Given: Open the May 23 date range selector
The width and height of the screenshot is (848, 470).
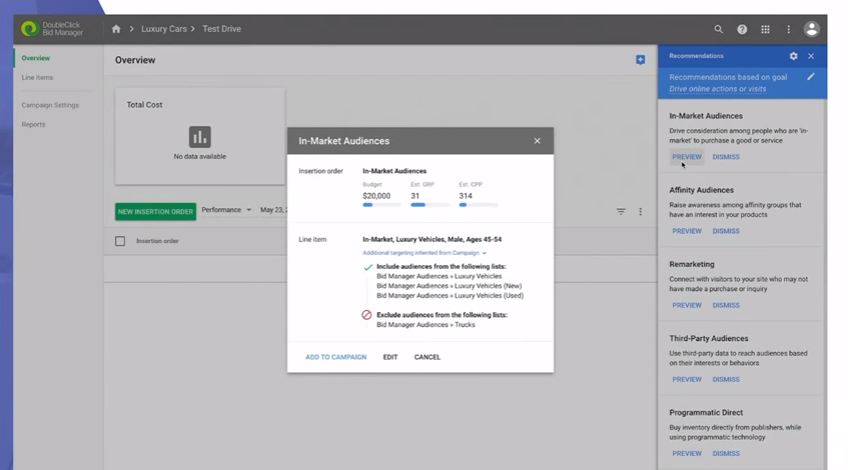Looking at the screenshot, I should tap(274, 210).
